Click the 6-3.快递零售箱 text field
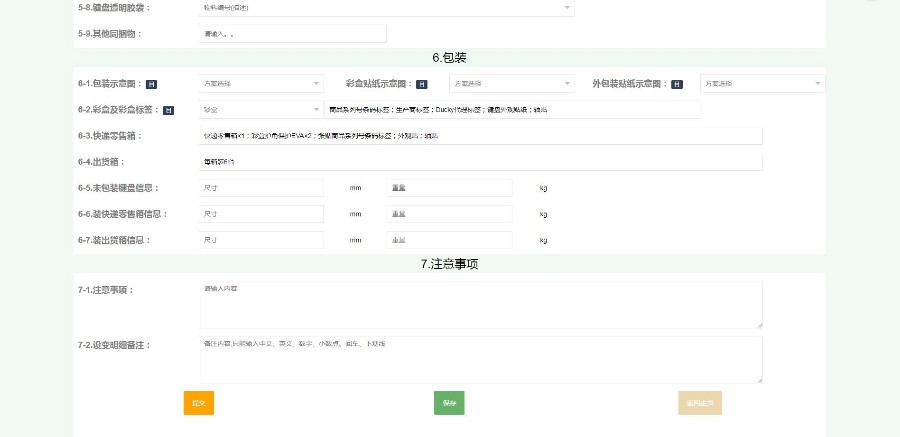This screenshot has width=900, height=437. 480,136
